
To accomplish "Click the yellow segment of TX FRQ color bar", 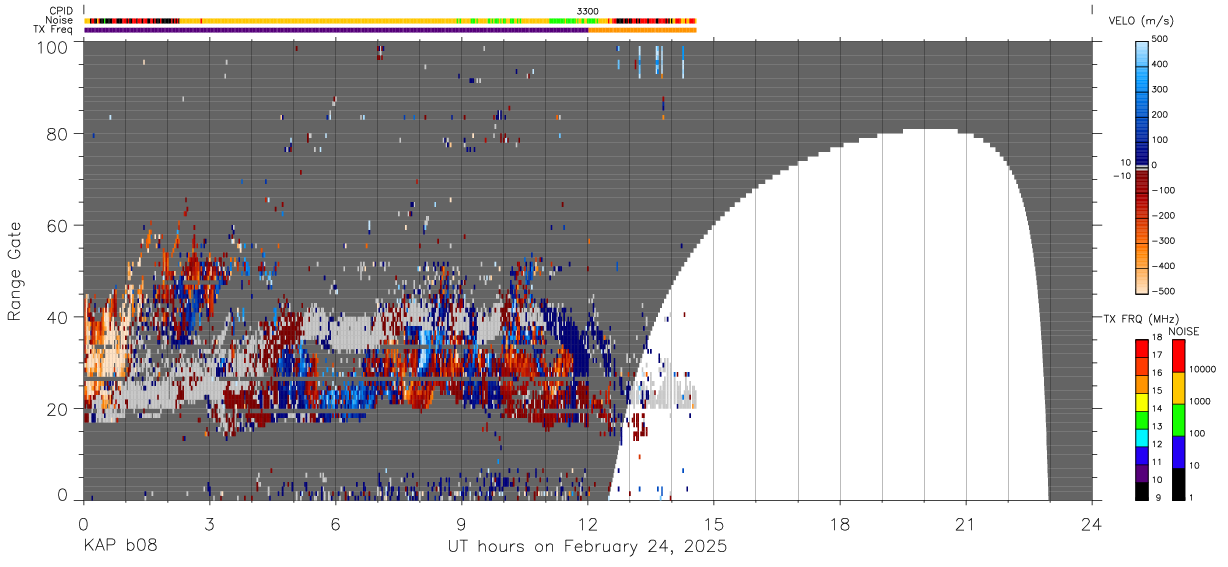I will 1142,402.
